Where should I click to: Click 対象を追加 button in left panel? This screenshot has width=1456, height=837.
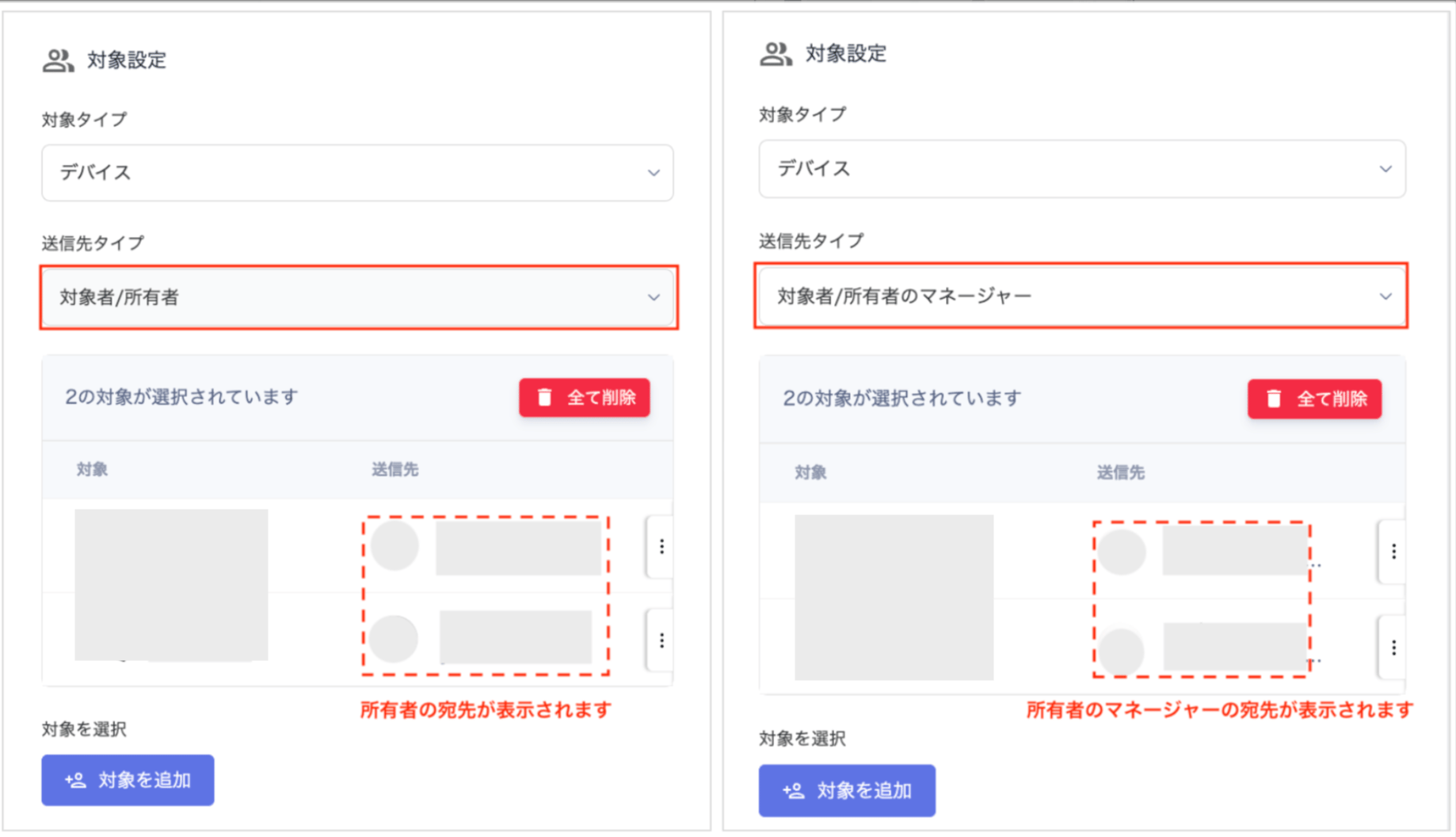(128, 780)
